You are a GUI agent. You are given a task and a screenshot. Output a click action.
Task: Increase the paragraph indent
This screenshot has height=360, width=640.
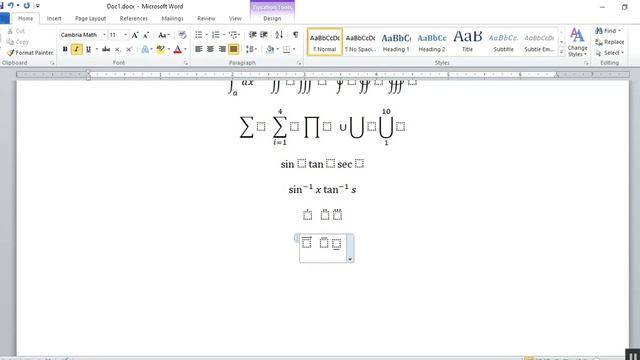(x=264, y=35)
